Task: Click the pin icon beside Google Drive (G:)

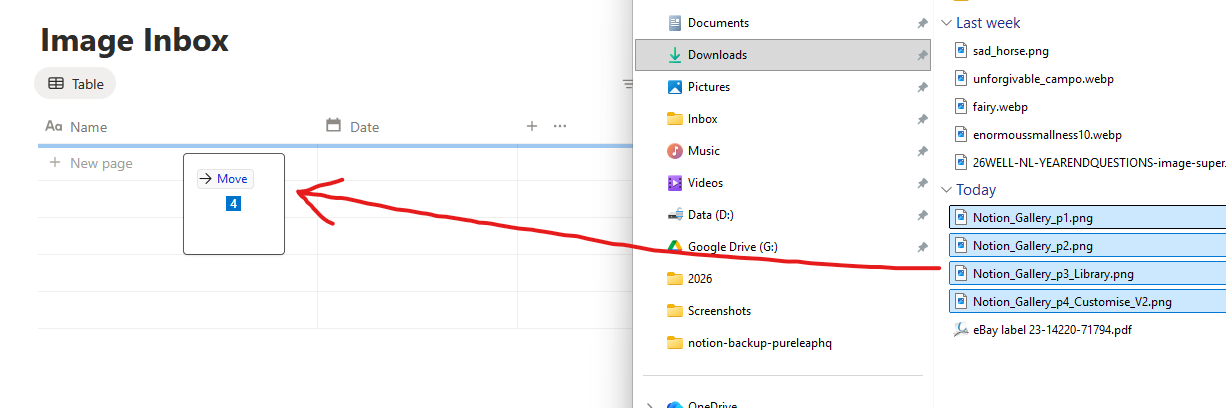Action: click(x=921, y=248)
